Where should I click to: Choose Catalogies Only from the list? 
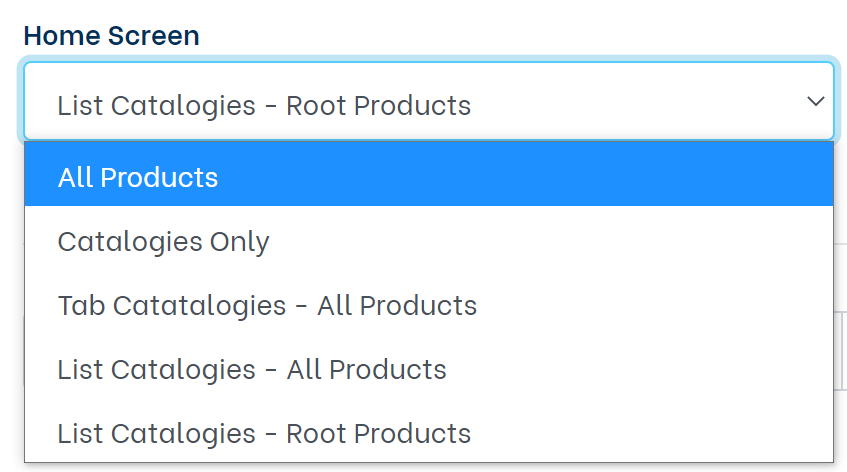coord(163,242)
